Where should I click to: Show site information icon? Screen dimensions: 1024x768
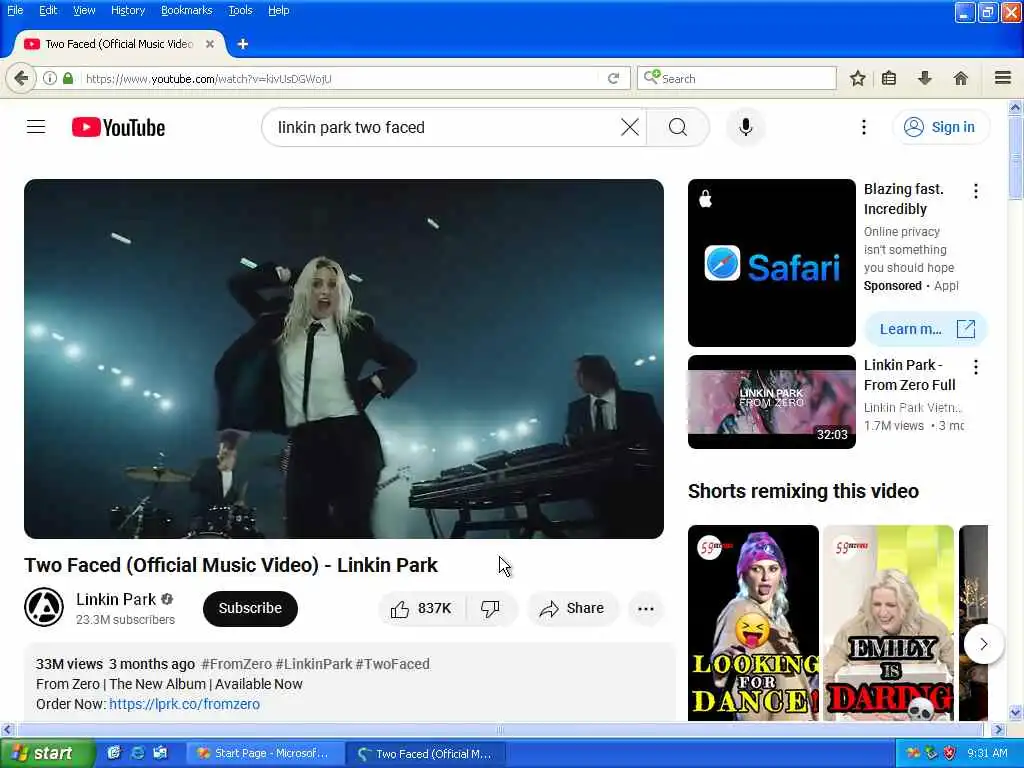click(x=50, y=78)
